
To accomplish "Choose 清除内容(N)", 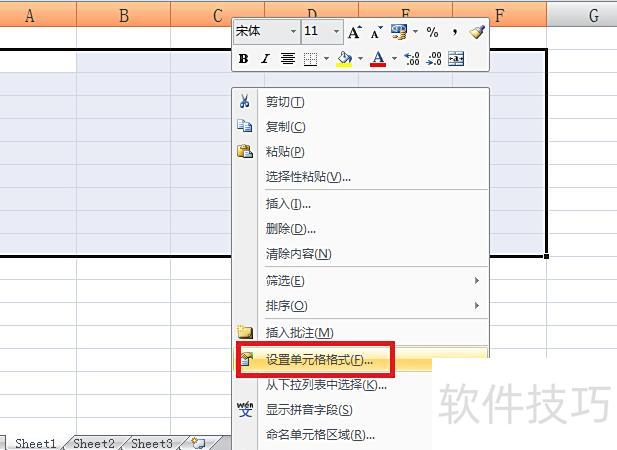I will pyautogui.click(x=361, y=254).
